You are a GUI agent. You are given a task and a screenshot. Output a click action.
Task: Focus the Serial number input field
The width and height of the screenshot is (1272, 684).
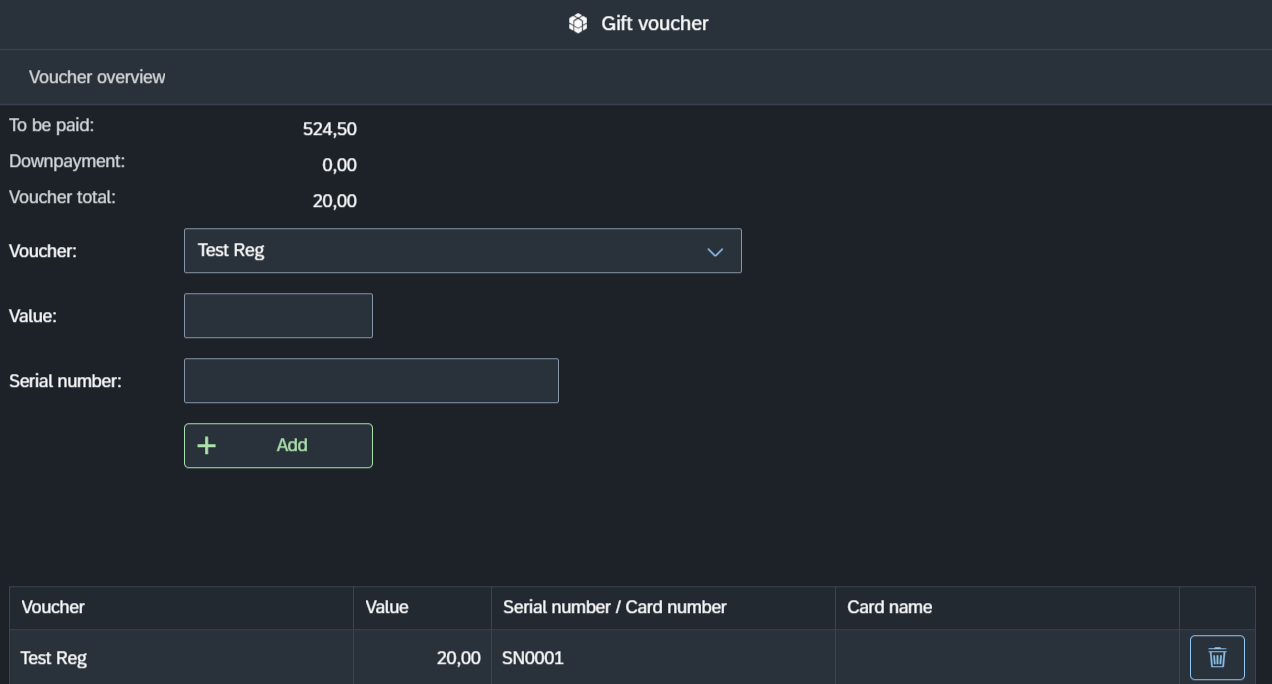(371, 381)
